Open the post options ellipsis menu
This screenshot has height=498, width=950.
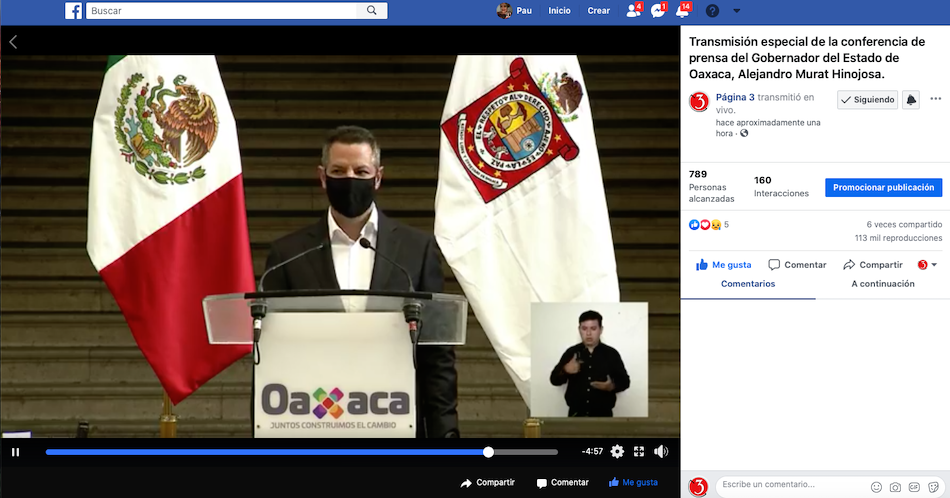935,99
